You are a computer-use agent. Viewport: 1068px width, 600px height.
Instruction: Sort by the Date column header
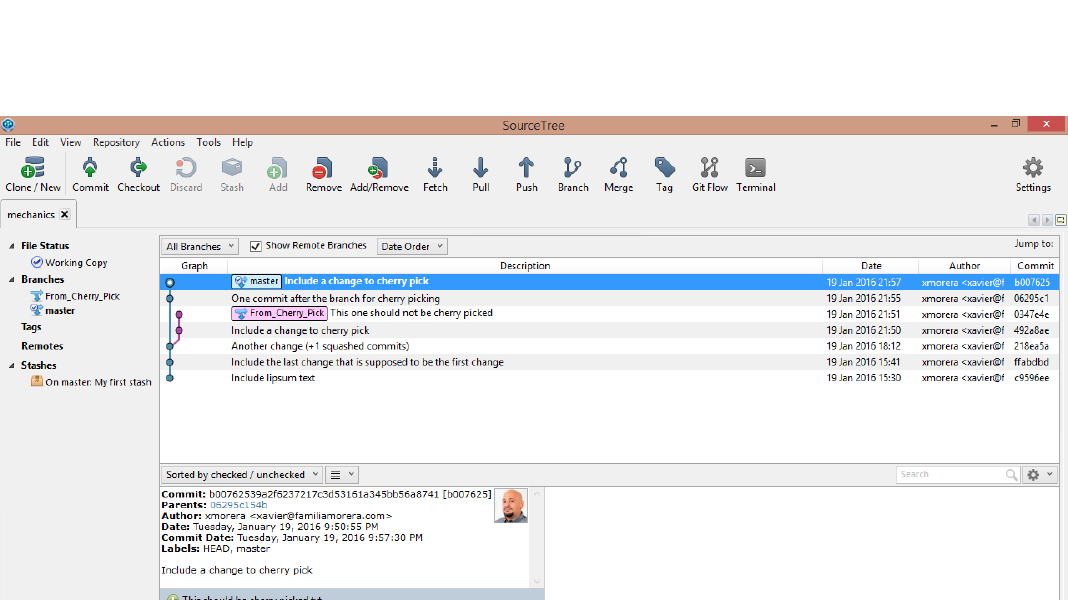(870, 266)
